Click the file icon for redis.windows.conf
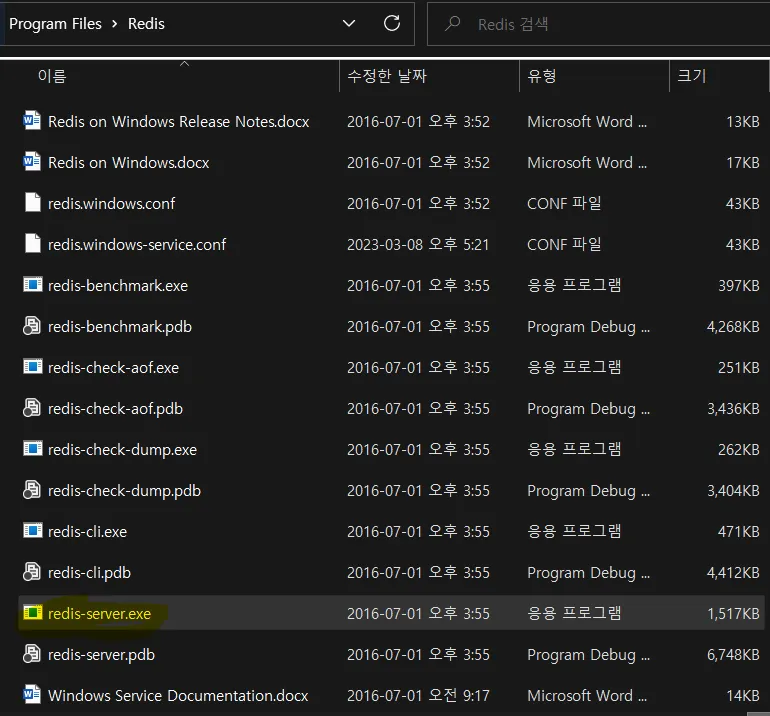Screen dimensions: 770x716 (32, 202)
